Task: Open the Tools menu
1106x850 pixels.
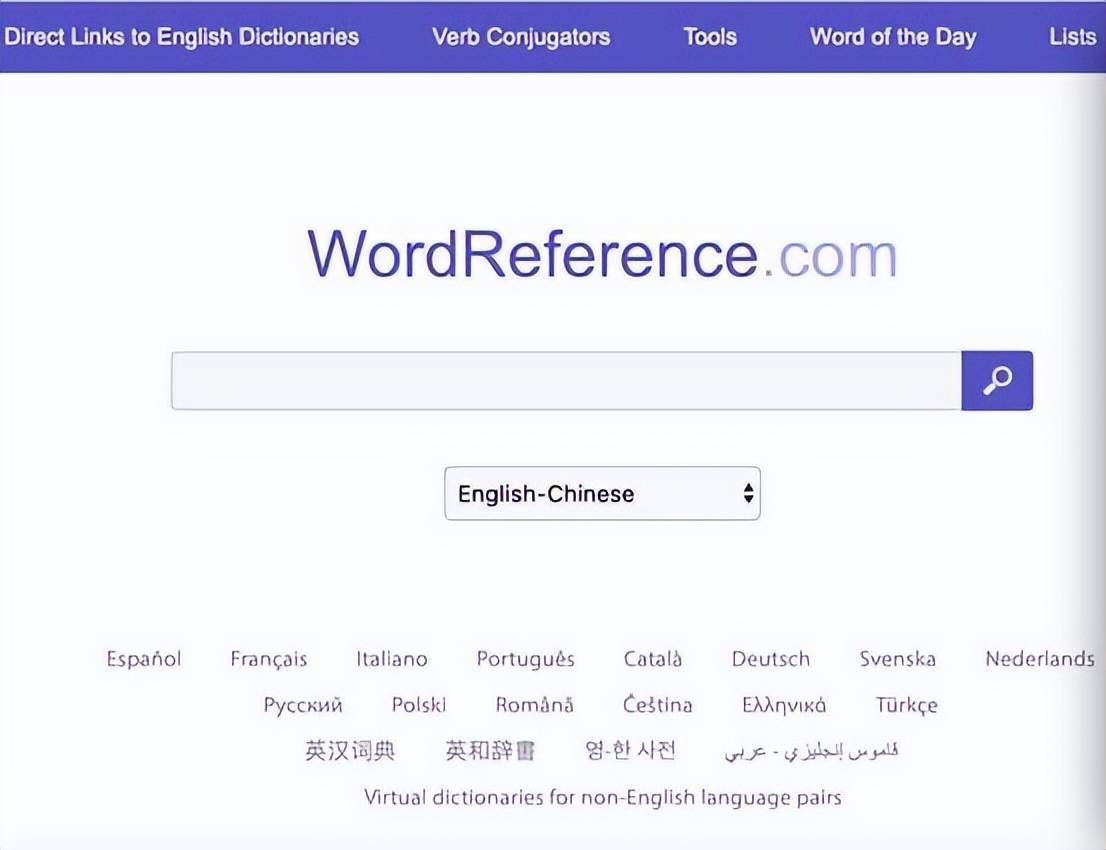Action: (x=710, y=37)
